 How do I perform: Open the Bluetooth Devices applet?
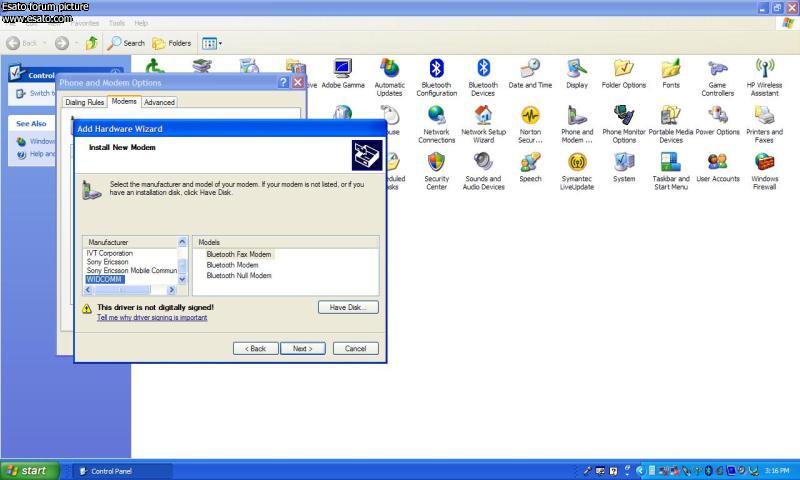coord(483,70)
